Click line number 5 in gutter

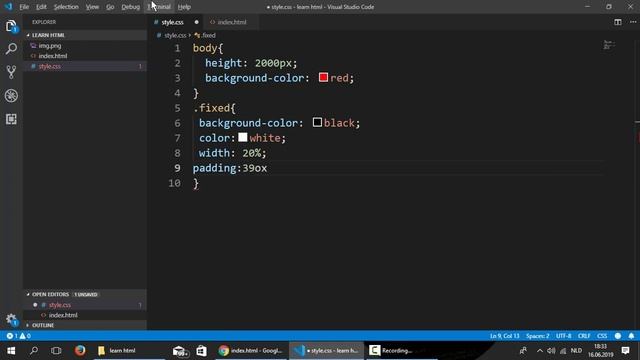(177, 108)
